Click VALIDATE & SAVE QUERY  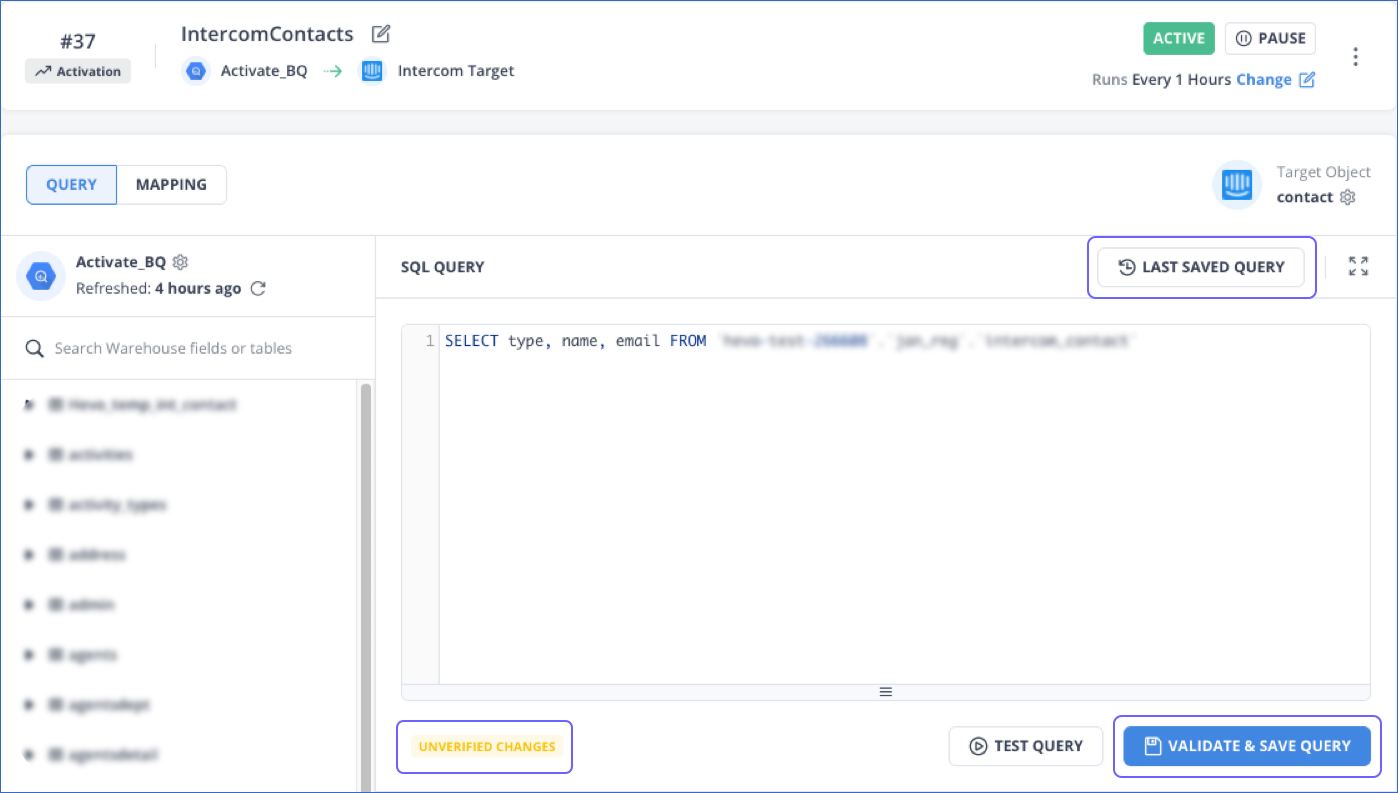1246,746
